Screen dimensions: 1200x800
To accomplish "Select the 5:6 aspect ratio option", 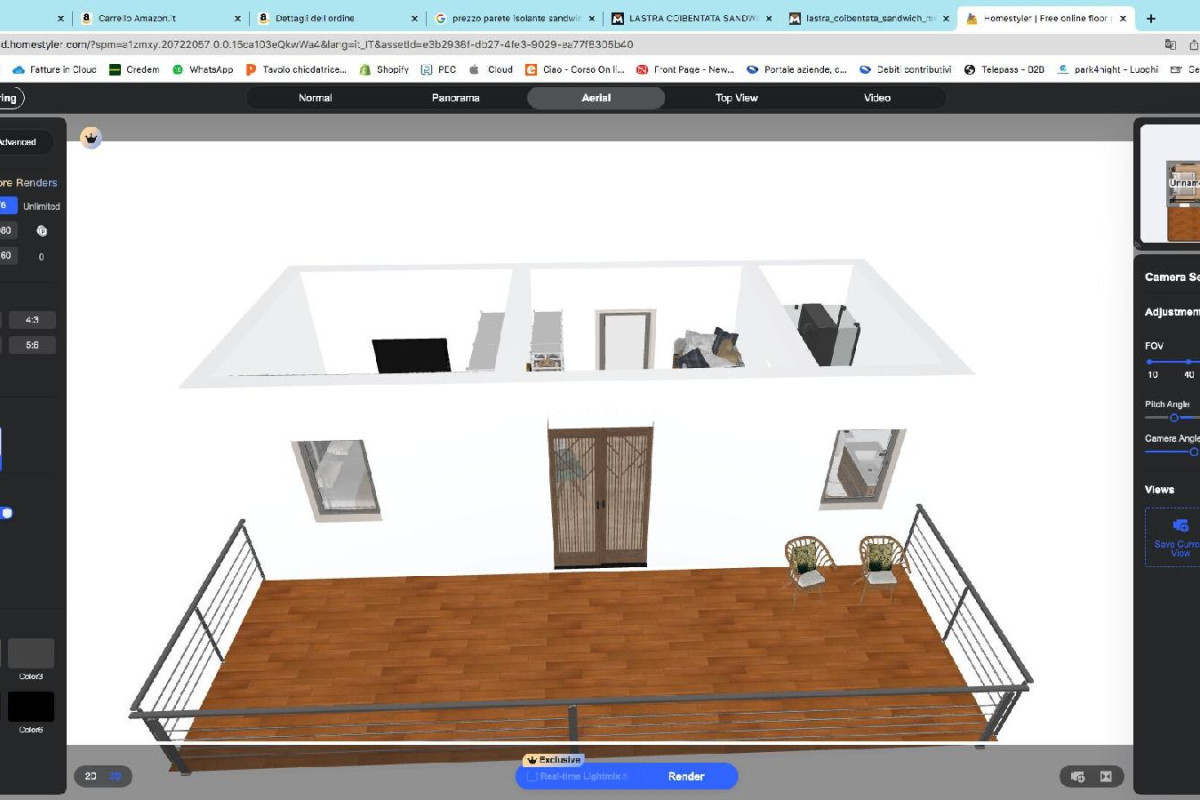I will (32, 345).
